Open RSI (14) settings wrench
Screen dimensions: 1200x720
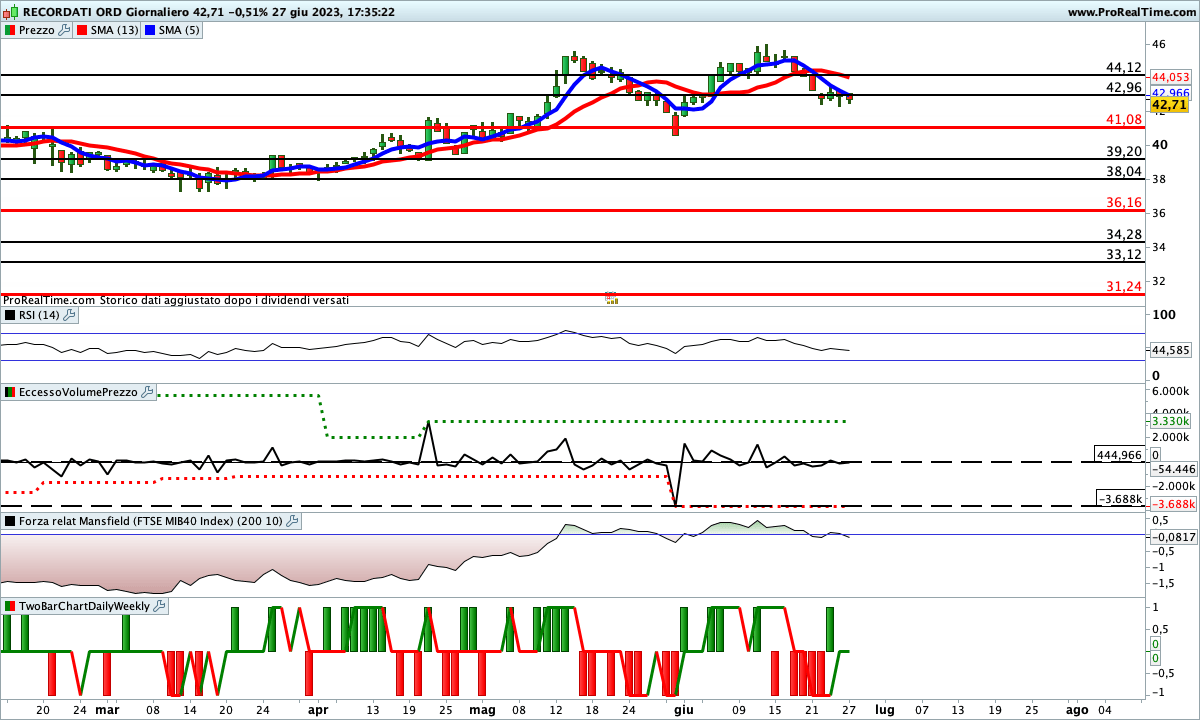coord(69,315)
